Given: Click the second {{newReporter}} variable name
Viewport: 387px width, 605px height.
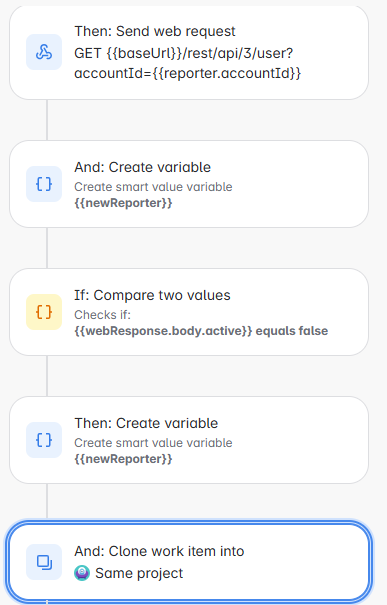Looking at the screenshot, I should coord(123,459).
